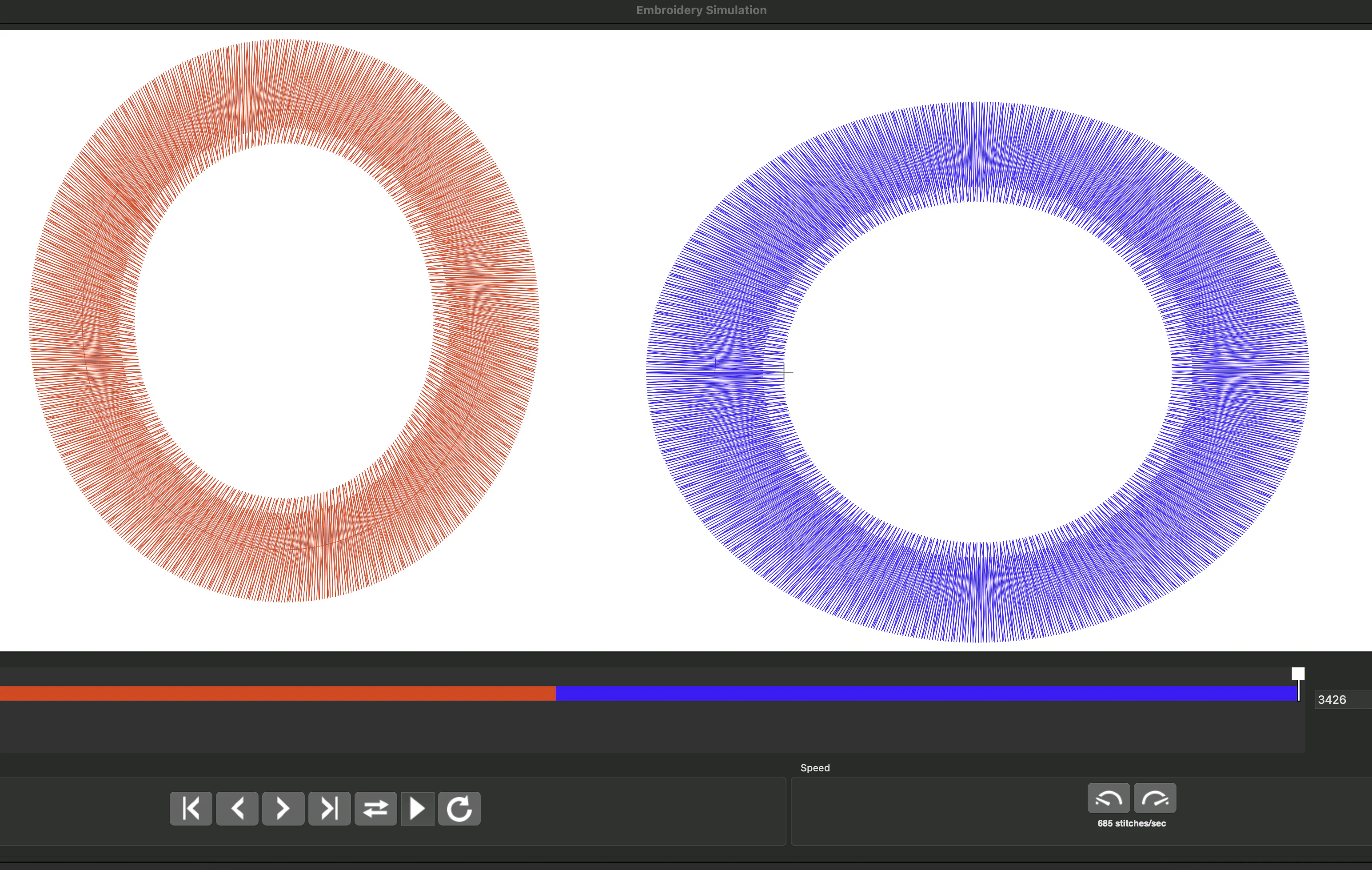
Task: Click the needle crosshair on the blue ring
Action: [784, 372]
